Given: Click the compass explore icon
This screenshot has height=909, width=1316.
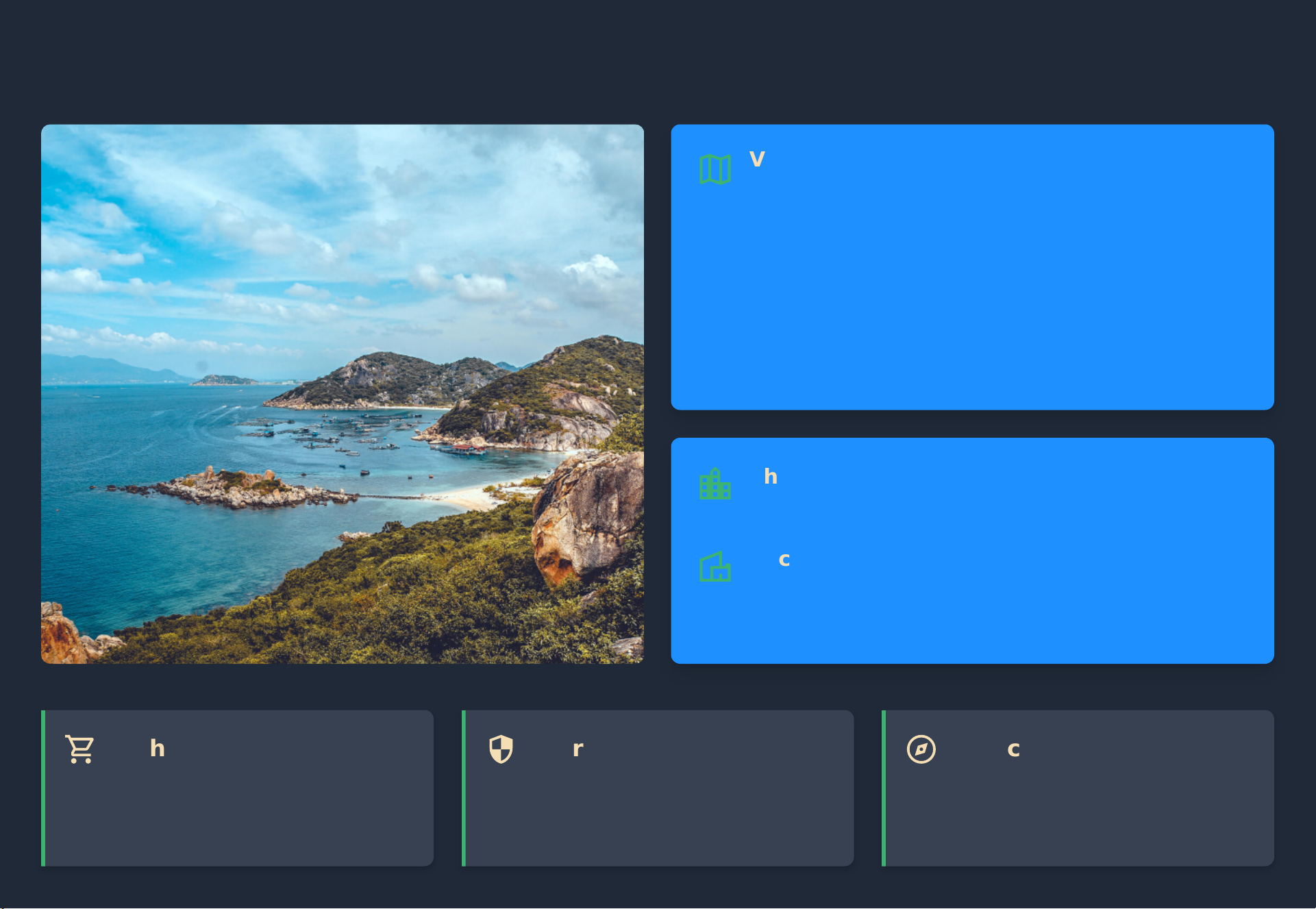Looking at the screenshot, I should (x=921, y=749).
